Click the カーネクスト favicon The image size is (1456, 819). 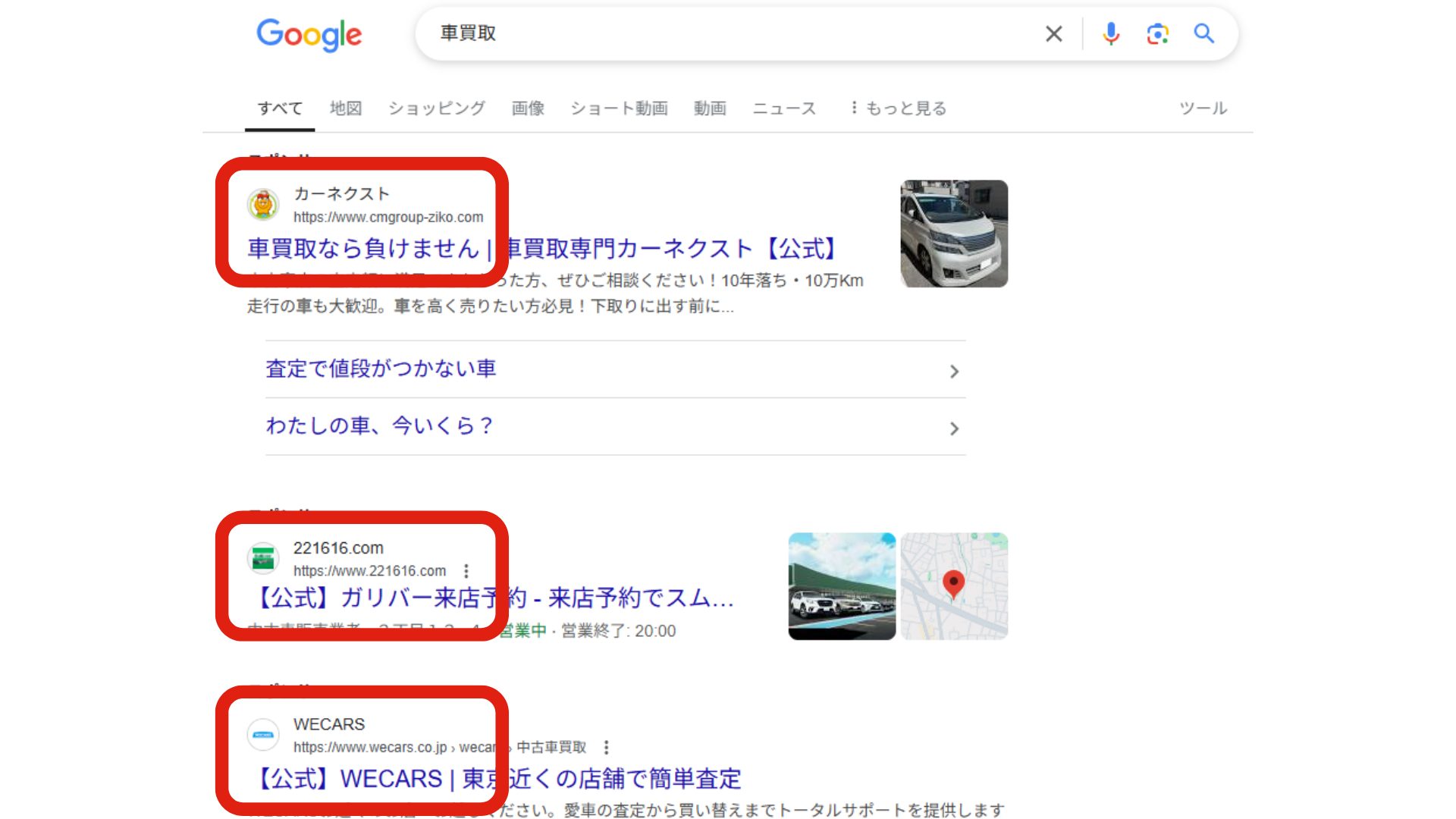tap(263, 205)
